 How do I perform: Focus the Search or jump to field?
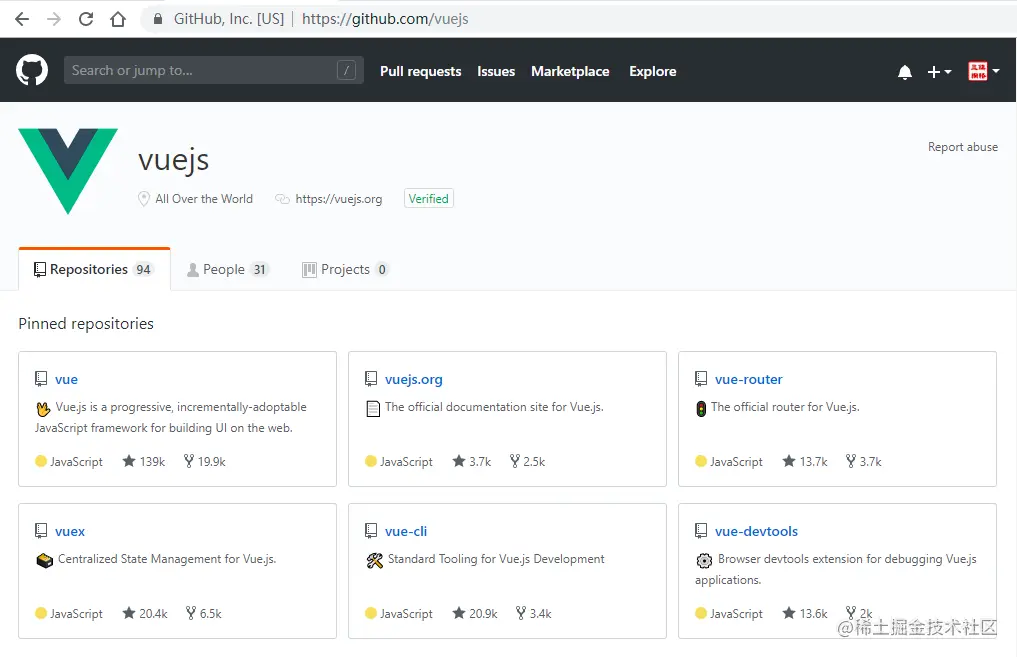(213, 70)
